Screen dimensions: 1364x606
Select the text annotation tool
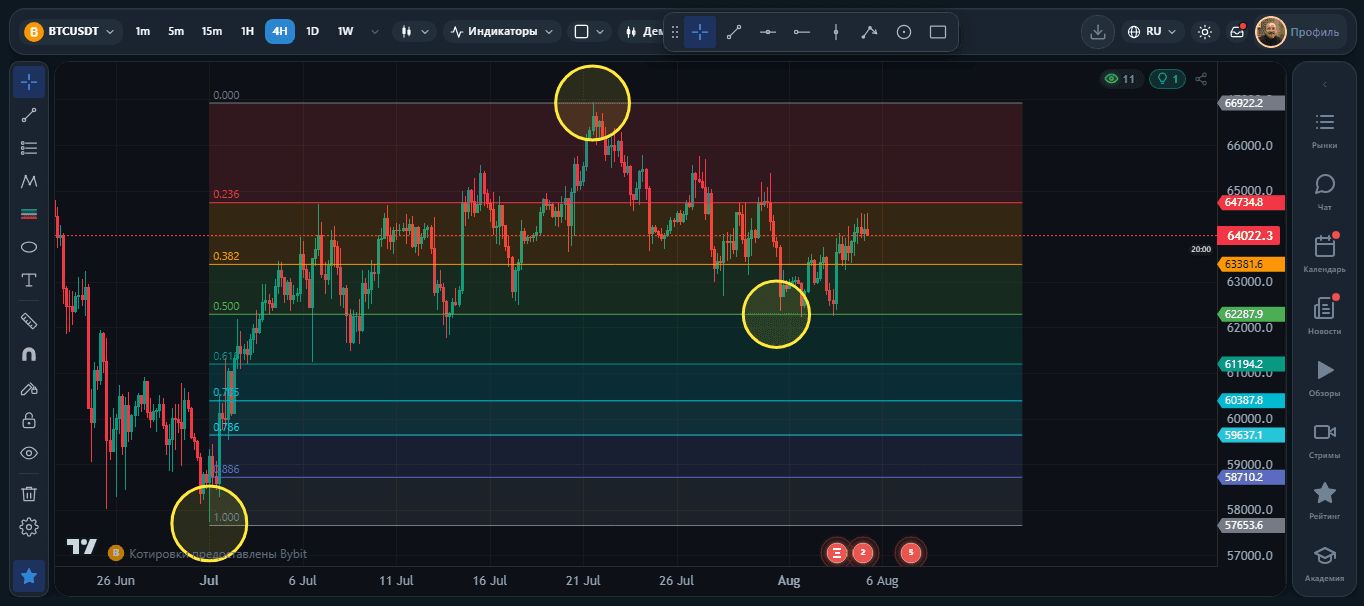tap(29, 280)
